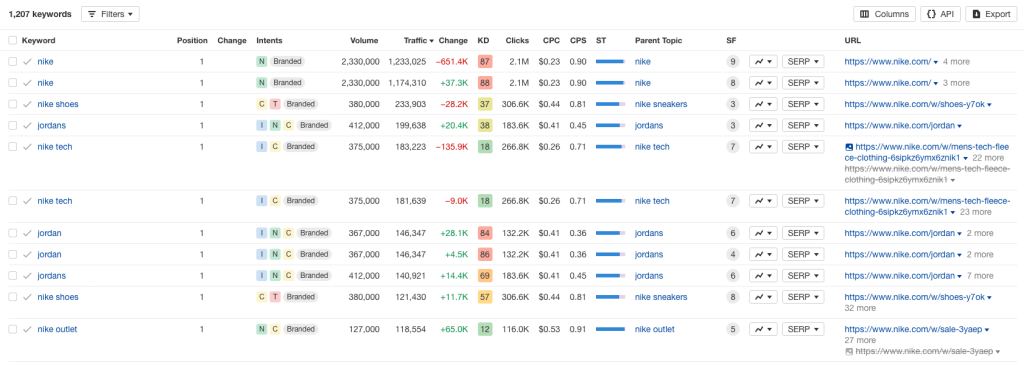The width and height of the screenshot is (1024, 365).
Task: Click the Parent Topic column header
Action: pos(658,40)
